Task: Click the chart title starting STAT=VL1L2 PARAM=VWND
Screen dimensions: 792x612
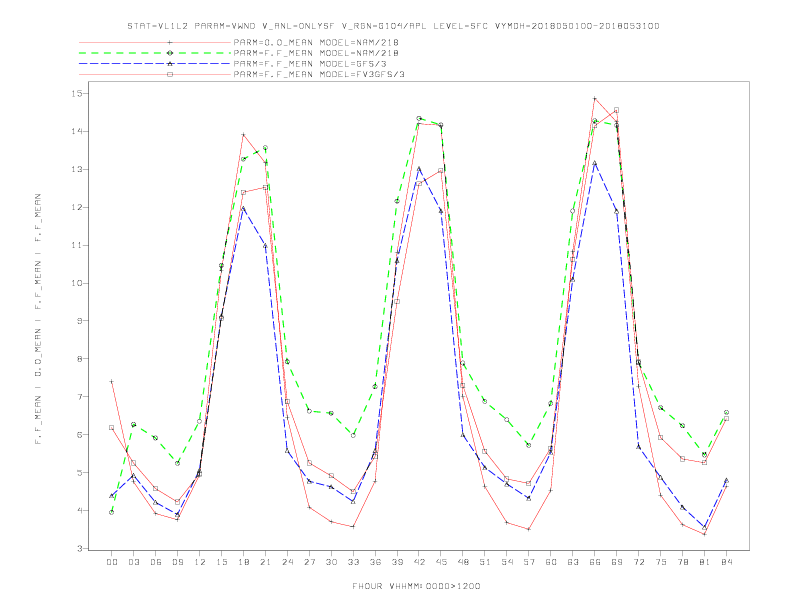Action: [x=393, y=26]
